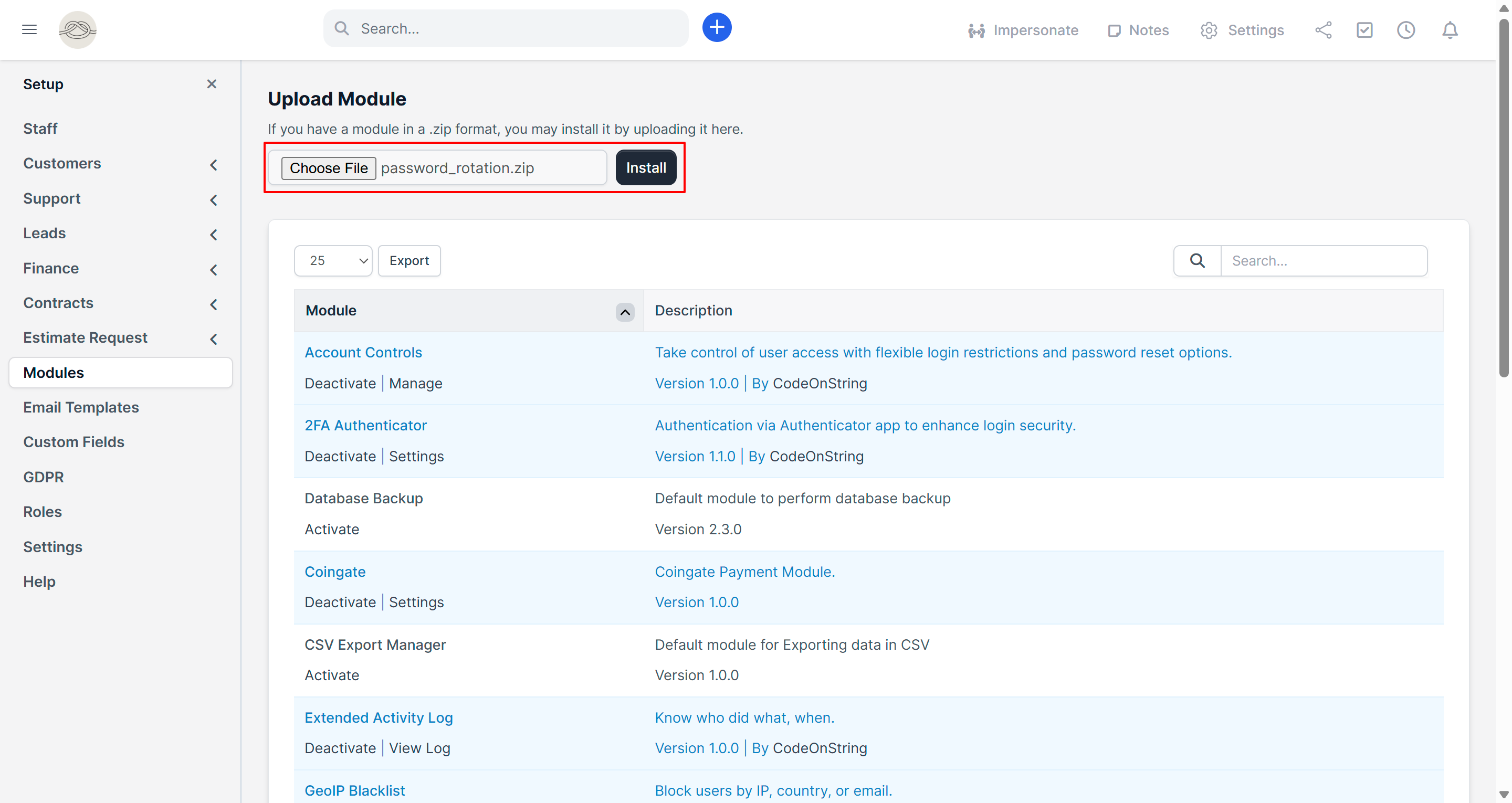Toggle Module column sort arrow
Screen dimensions: 1512x803
tap(625, 312)
